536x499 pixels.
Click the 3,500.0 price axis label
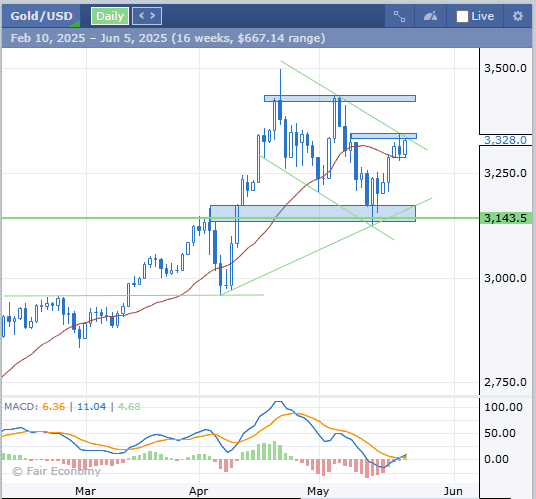[x=505, y=68]
